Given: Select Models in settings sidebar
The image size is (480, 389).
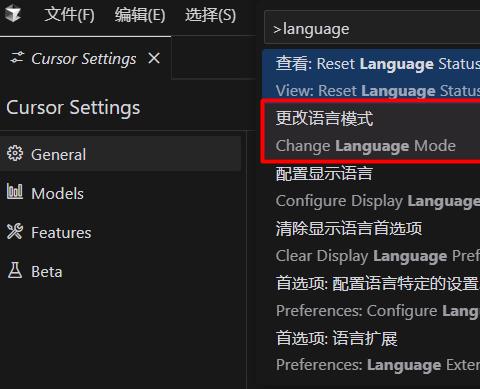Looking at the screenshot, I should pos(120,193).
